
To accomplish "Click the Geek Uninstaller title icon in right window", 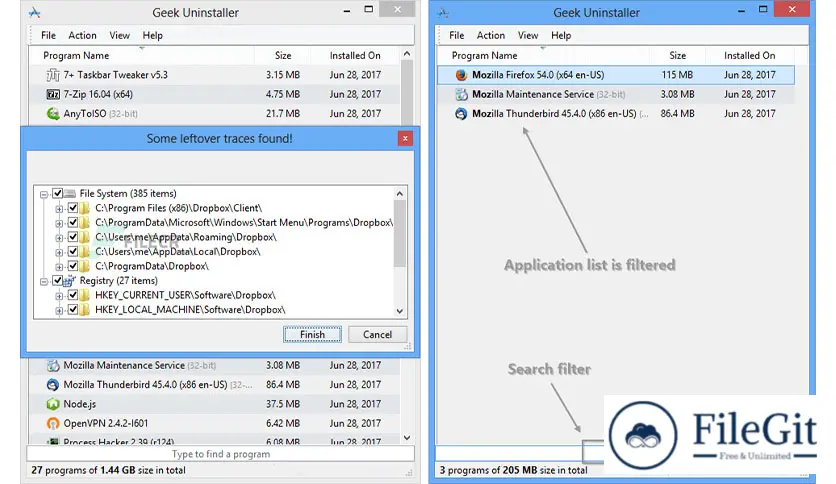I will click(x=444, y=13).
